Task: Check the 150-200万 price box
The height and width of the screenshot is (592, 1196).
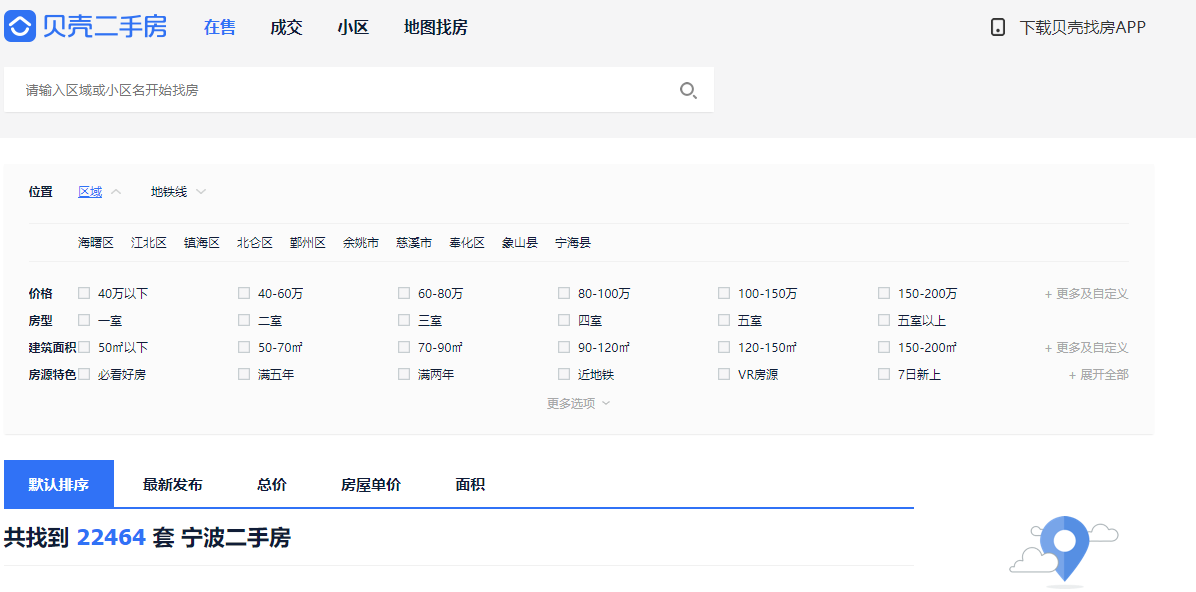Action: 884,293
